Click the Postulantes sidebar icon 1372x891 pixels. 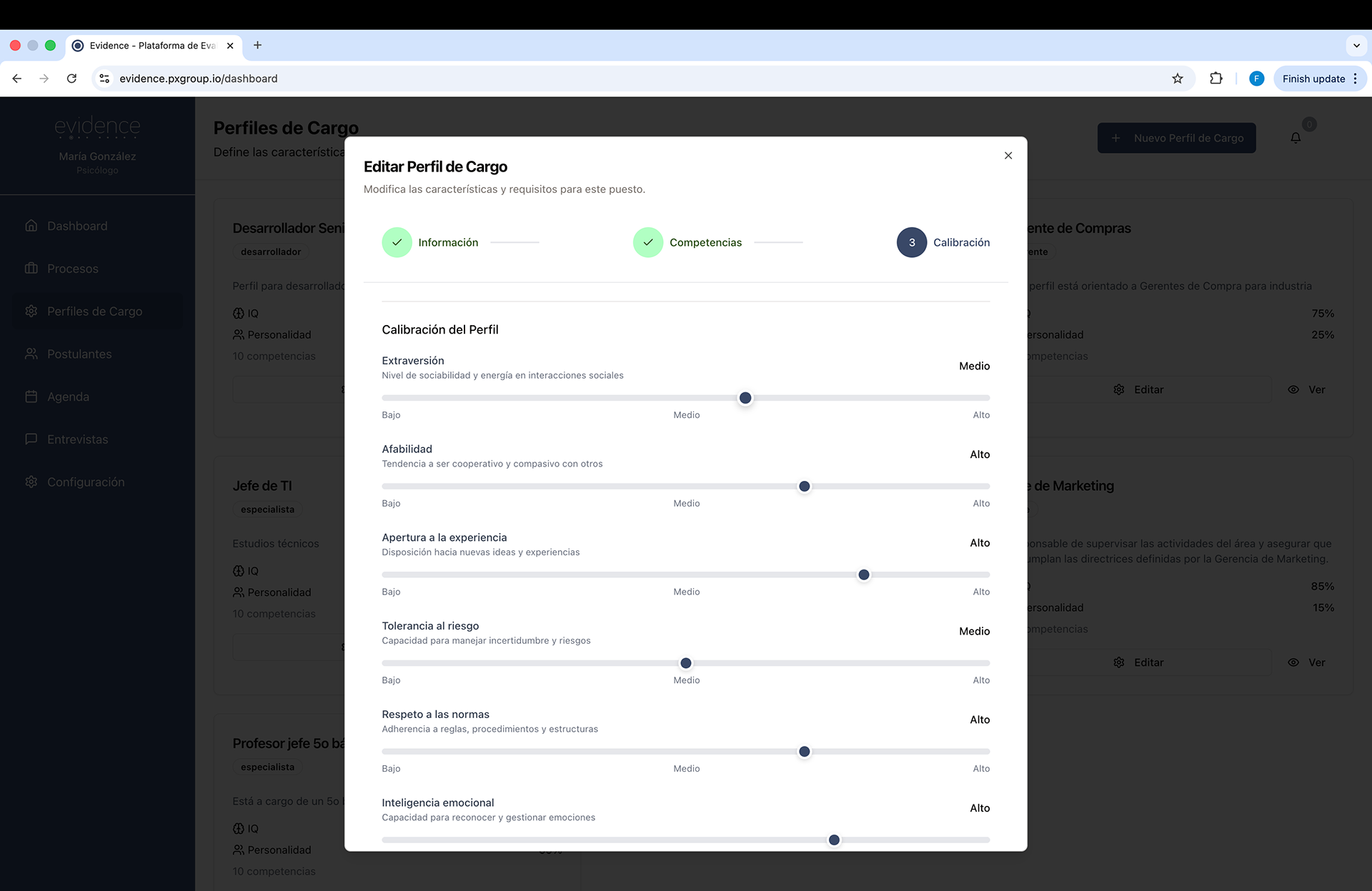pos(31,354)
